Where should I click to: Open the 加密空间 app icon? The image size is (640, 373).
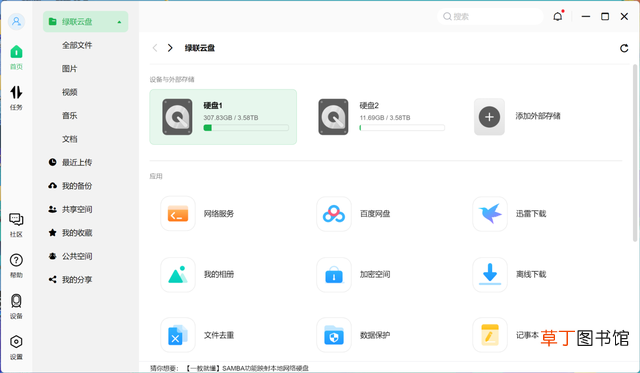click(x=334, y=274)
